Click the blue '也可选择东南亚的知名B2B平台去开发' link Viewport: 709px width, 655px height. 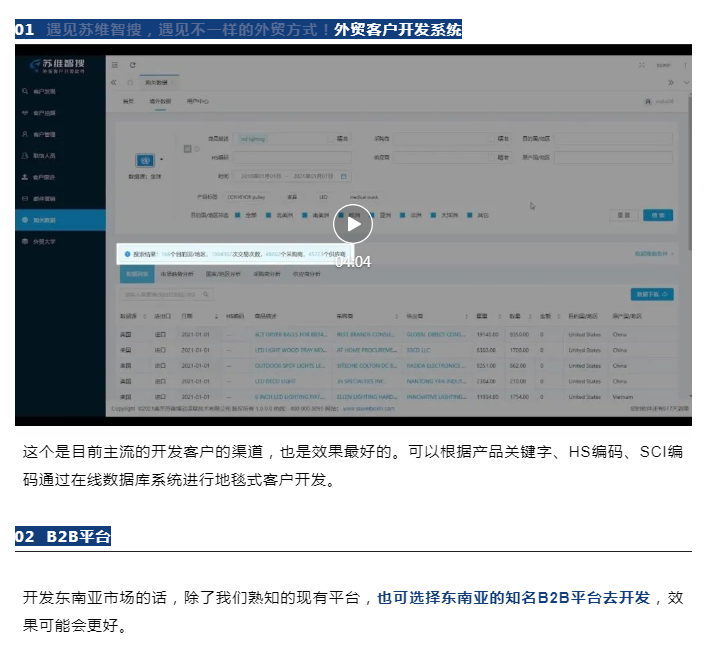pos(513,598)
